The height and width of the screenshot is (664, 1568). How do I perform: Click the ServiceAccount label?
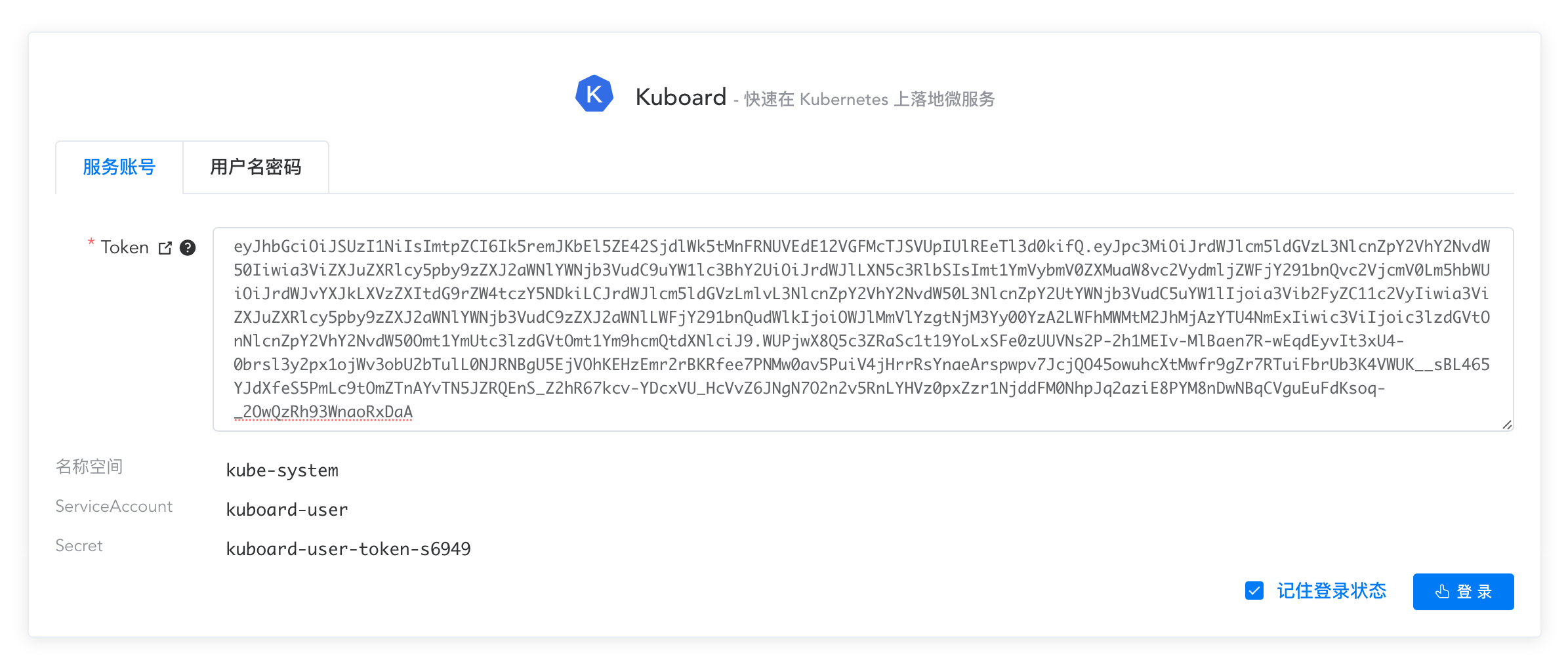[x=113, y=507]
